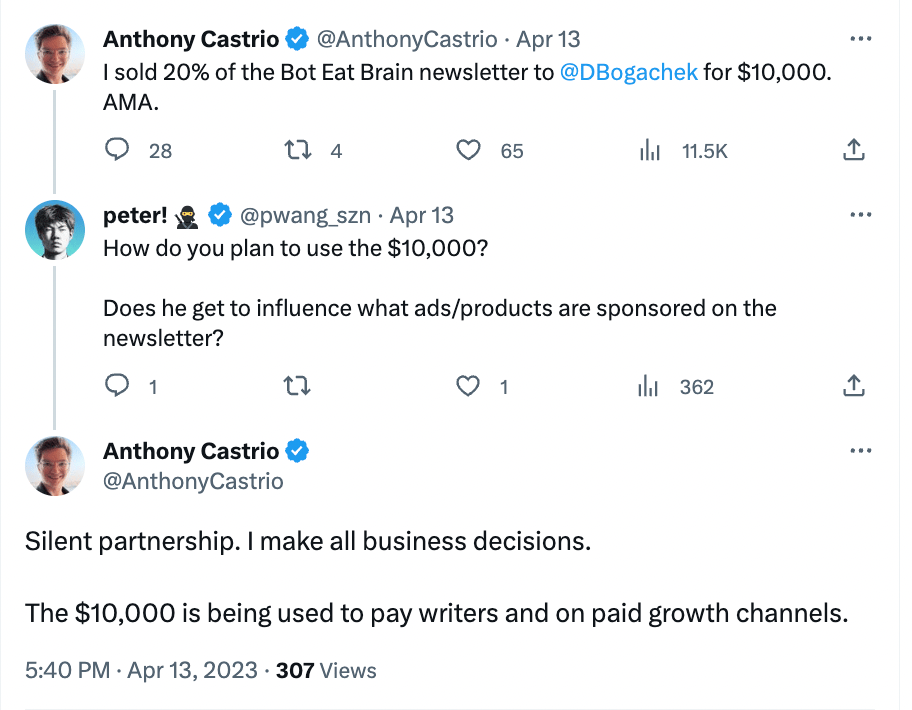Image resolution: width=912 pixels, height=710 pixels.
Task: Like peter!'s tweet about the $10,000
Action: [x=468, y=386]
